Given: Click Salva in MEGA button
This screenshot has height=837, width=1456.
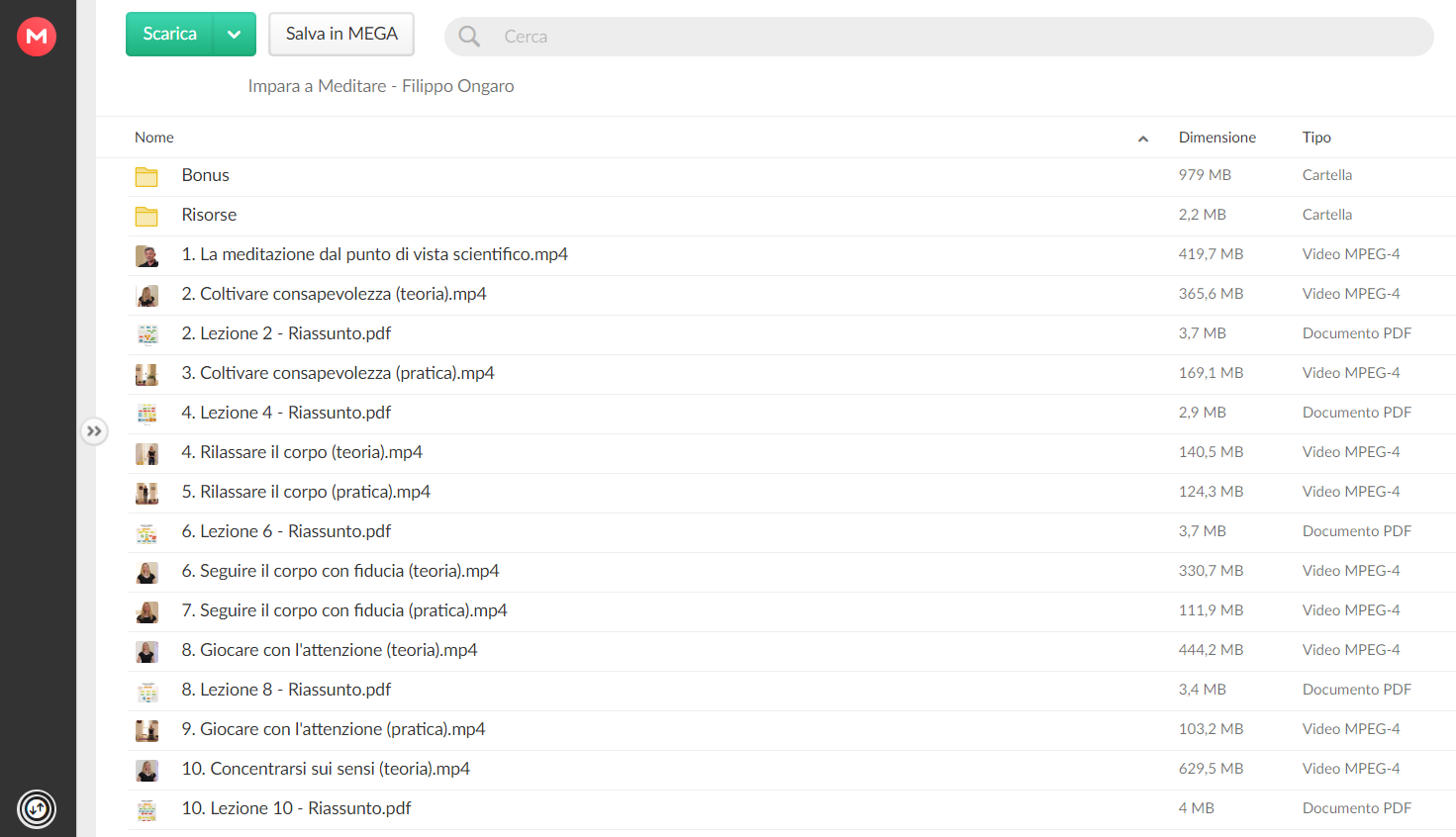Looking at the screenshot, I should coord(341,35).
